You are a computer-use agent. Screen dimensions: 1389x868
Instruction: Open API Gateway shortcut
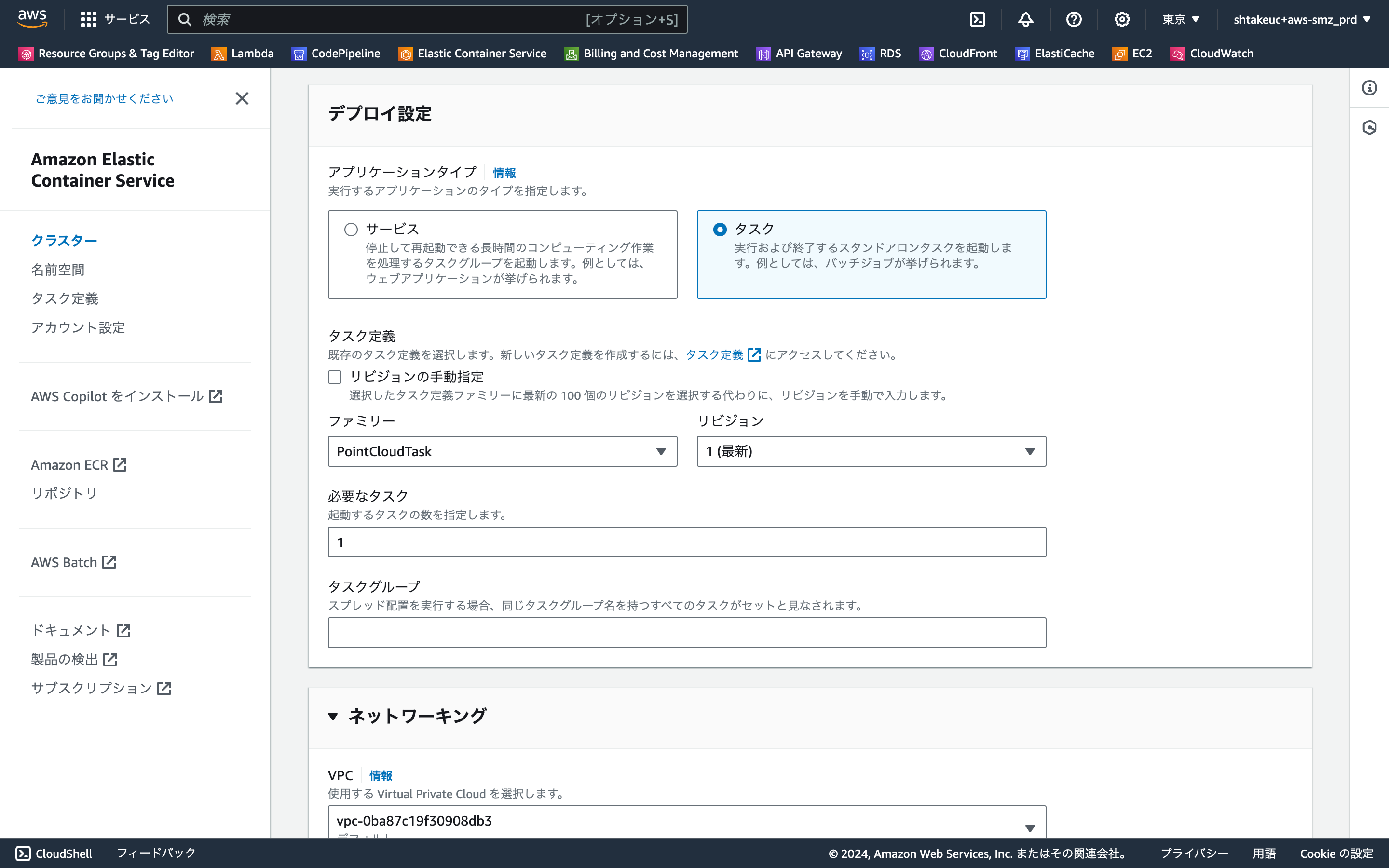click(800, 54)
